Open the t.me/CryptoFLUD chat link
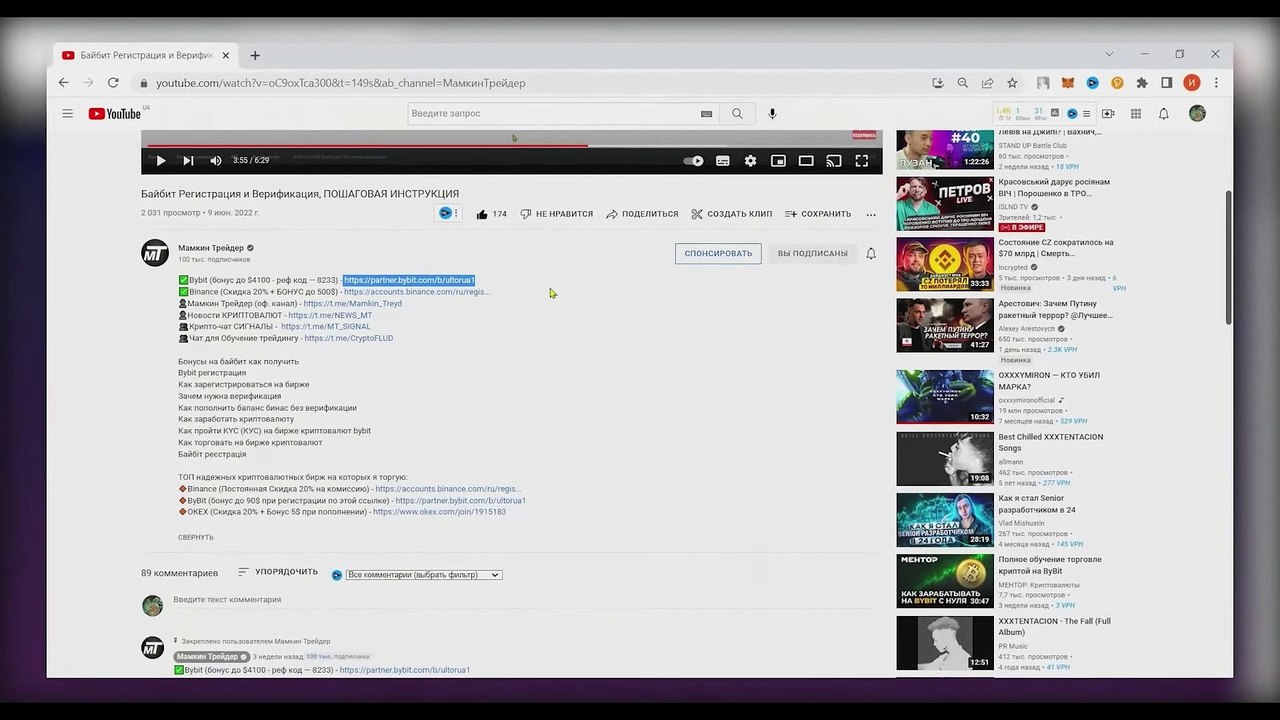 pyautogui.click(x=349, y=338)
